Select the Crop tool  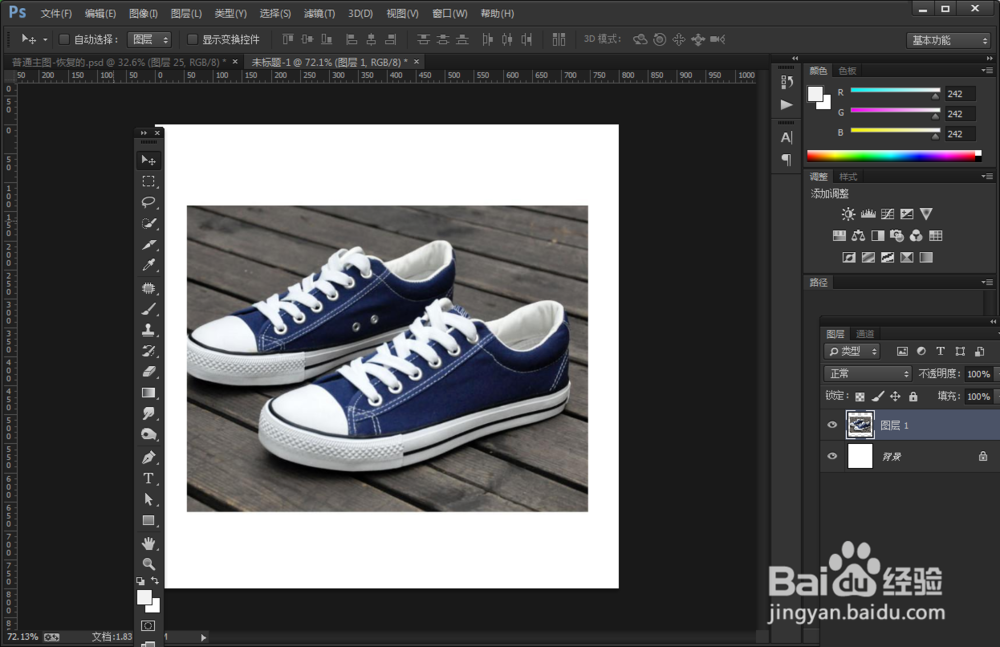148,244
